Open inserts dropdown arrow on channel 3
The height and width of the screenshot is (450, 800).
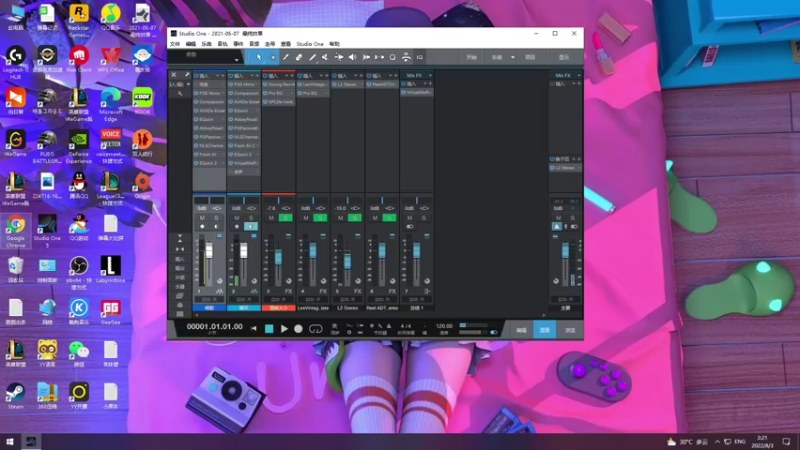[286, 76]
